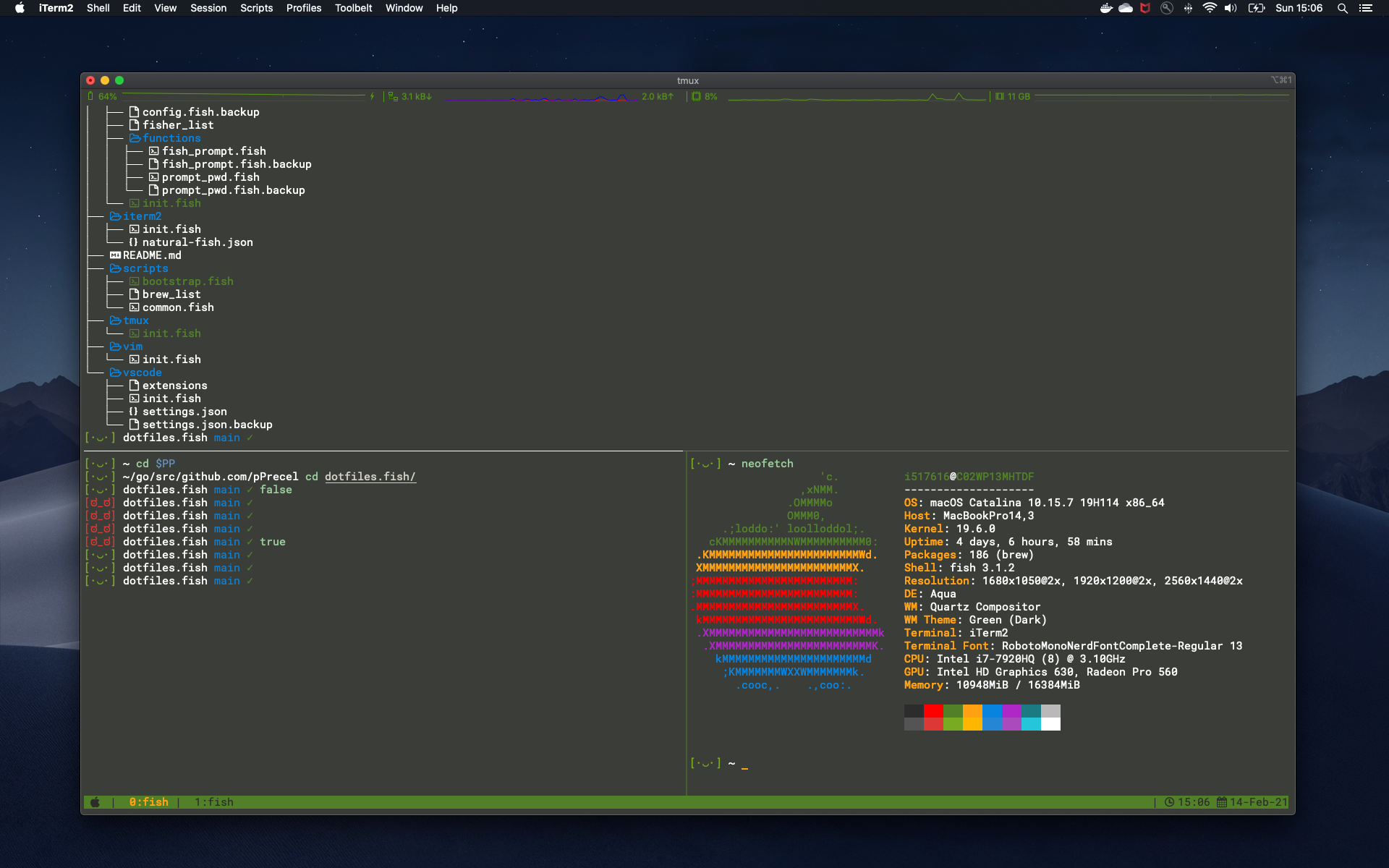Click the functions folder in tree
The height and width of the screenshot is (868, 1389).
[171, 138]
